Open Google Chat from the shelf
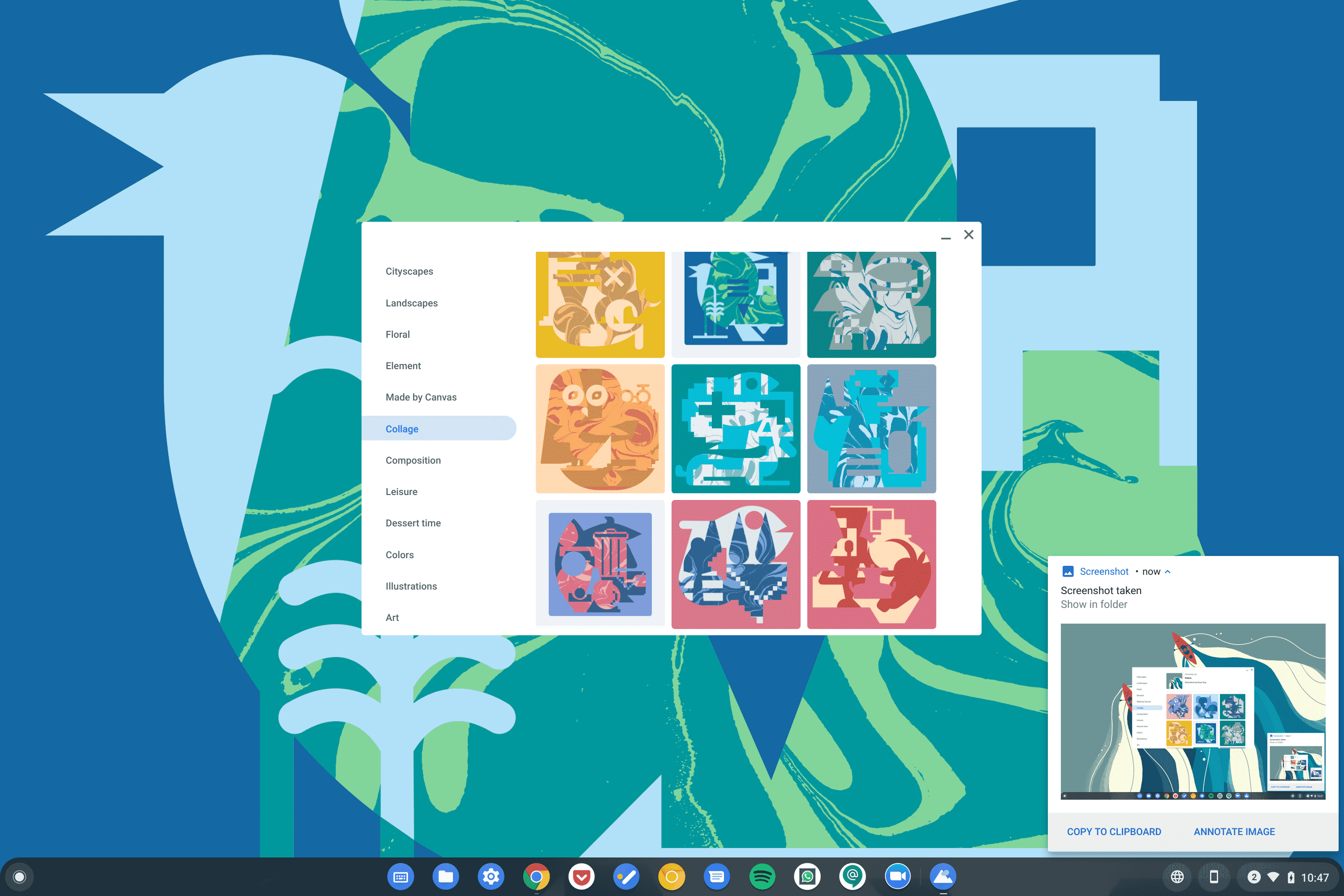Image resolution: width=1344 pixels, height=896 pixels. tap(852, 876)
